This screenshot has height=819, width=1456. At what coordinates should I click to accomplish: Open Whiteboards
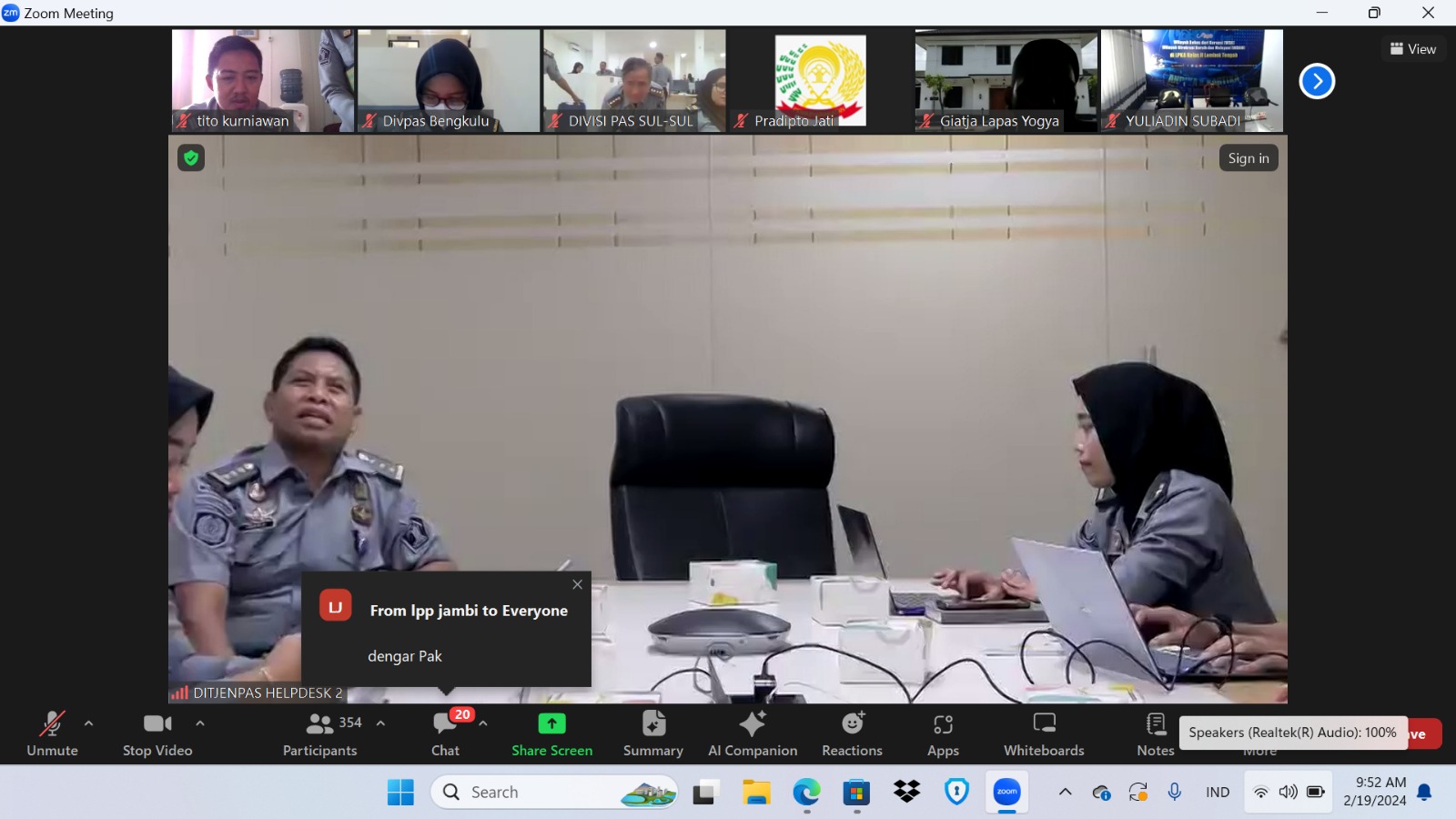(x=1044, y=733)
